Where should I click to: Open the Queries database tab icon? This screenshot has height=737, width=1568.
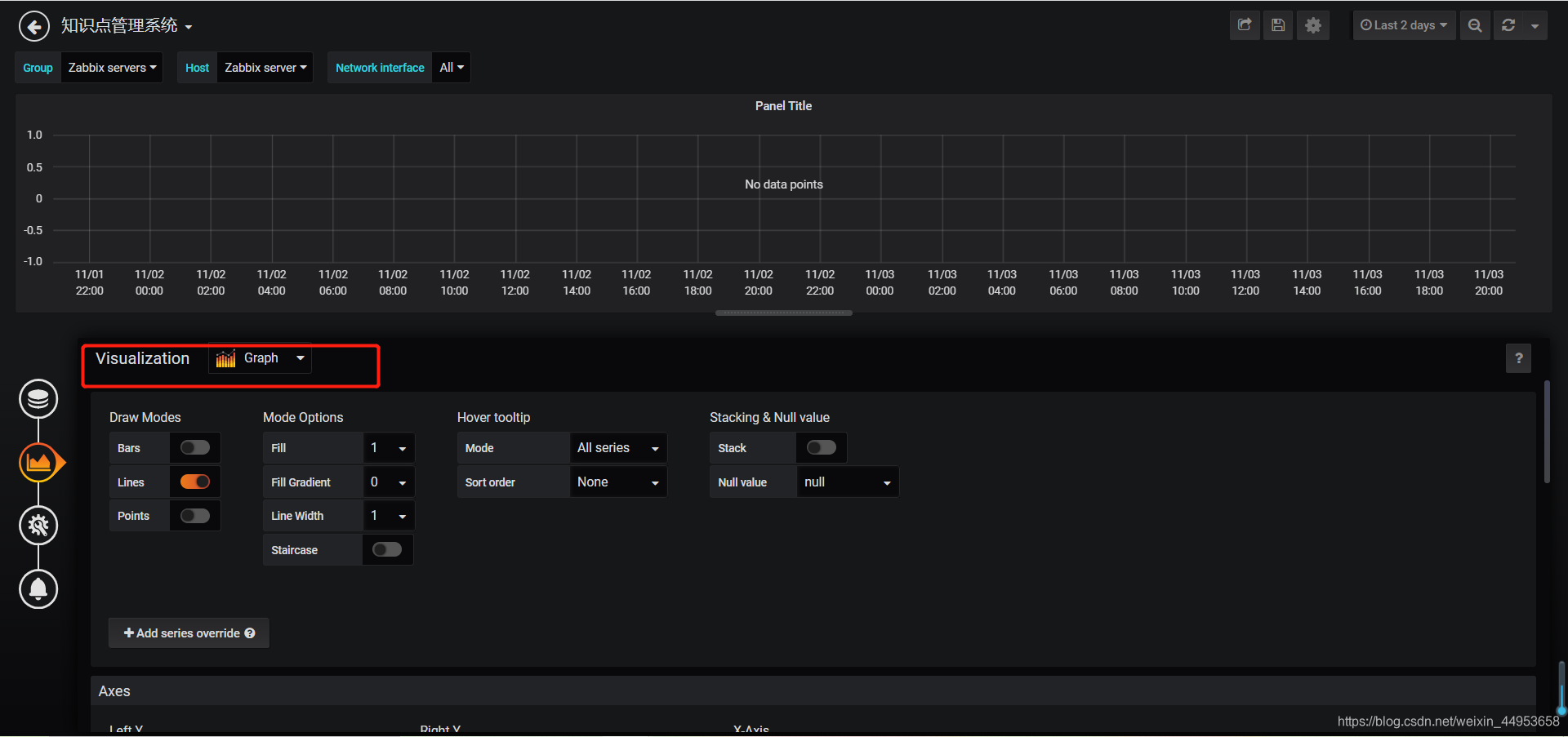tap(38, 399)
